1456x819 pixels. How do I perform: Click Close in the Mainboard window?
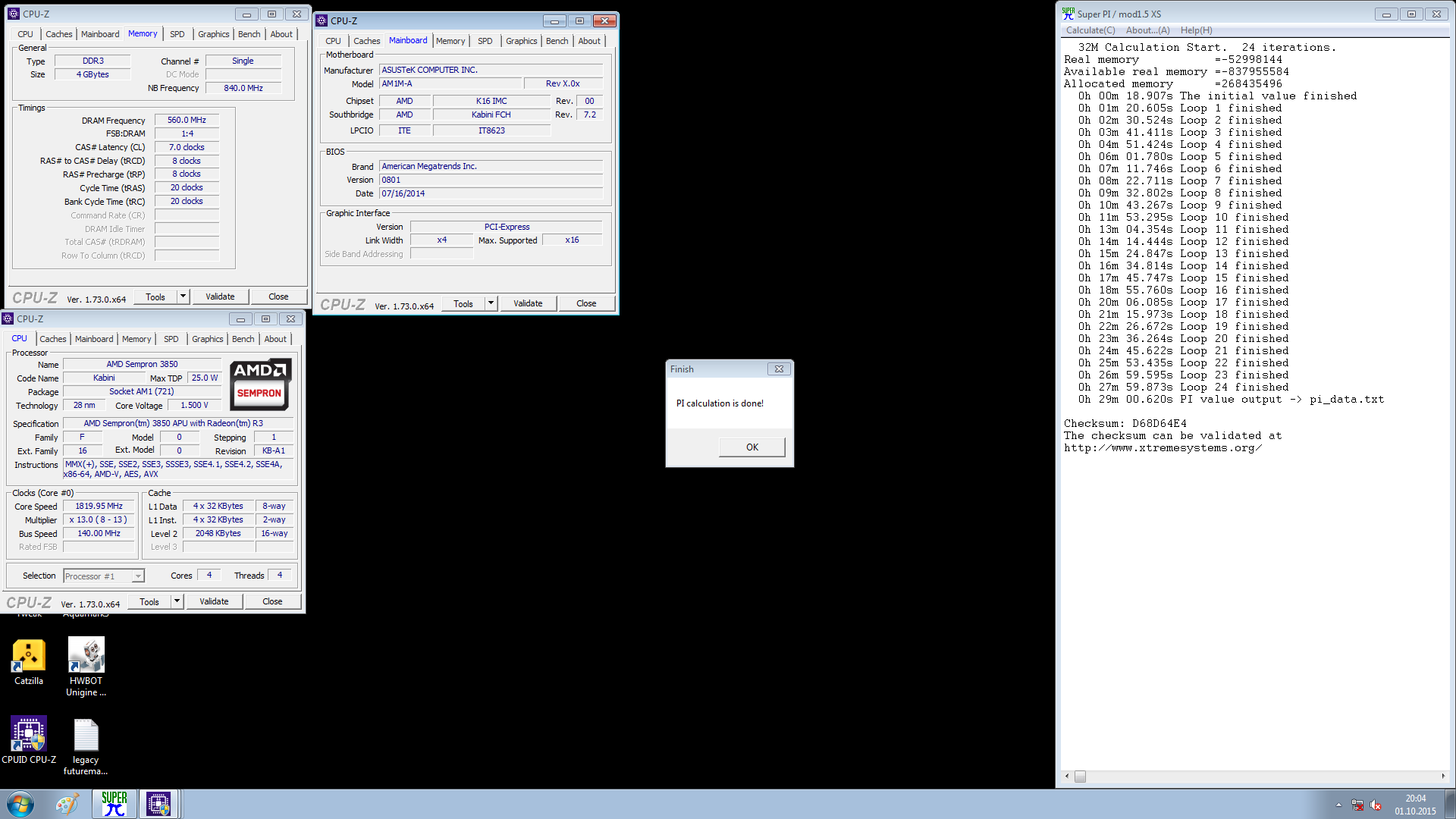point(586,303)
